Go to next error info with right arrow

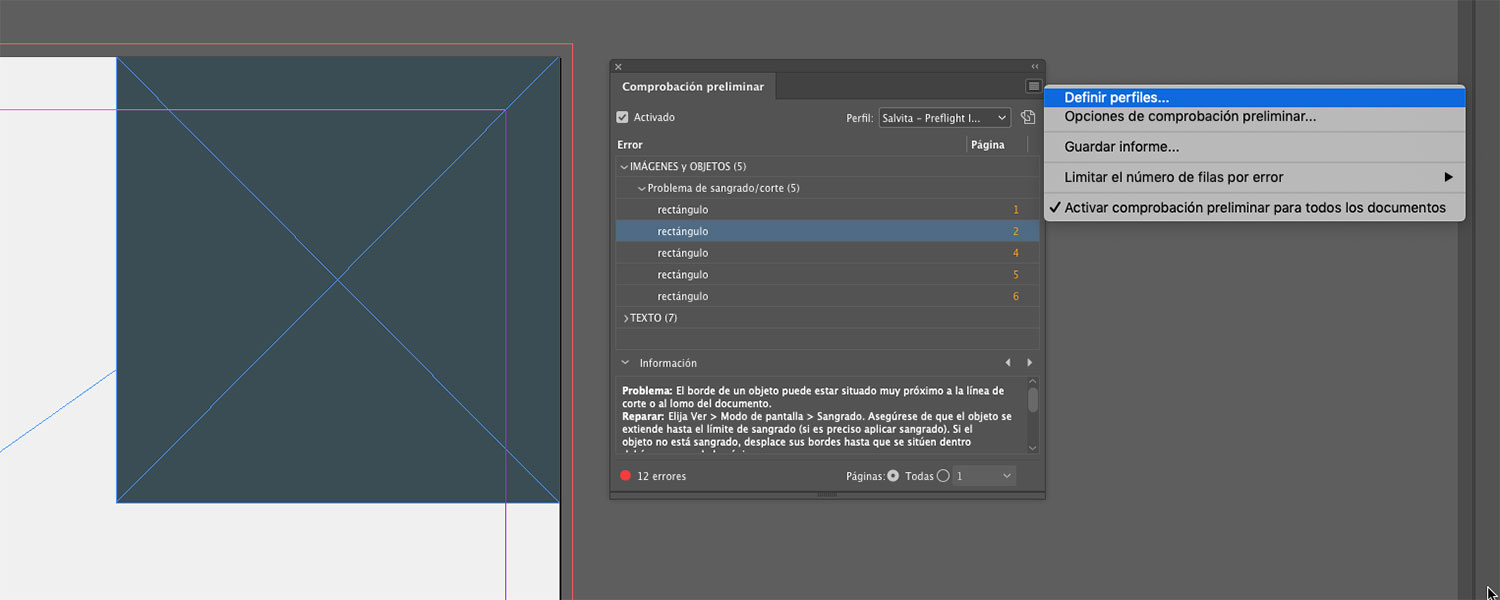(x=1029, y=363)
